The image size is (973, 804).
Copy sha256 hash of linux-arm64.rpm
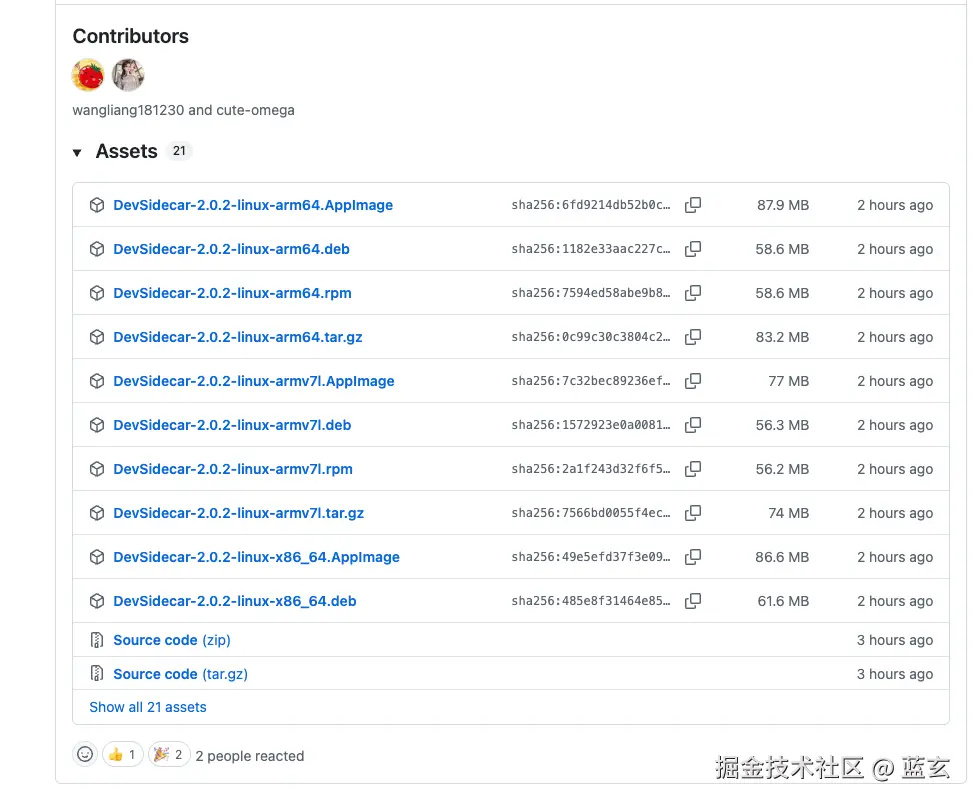693,293
